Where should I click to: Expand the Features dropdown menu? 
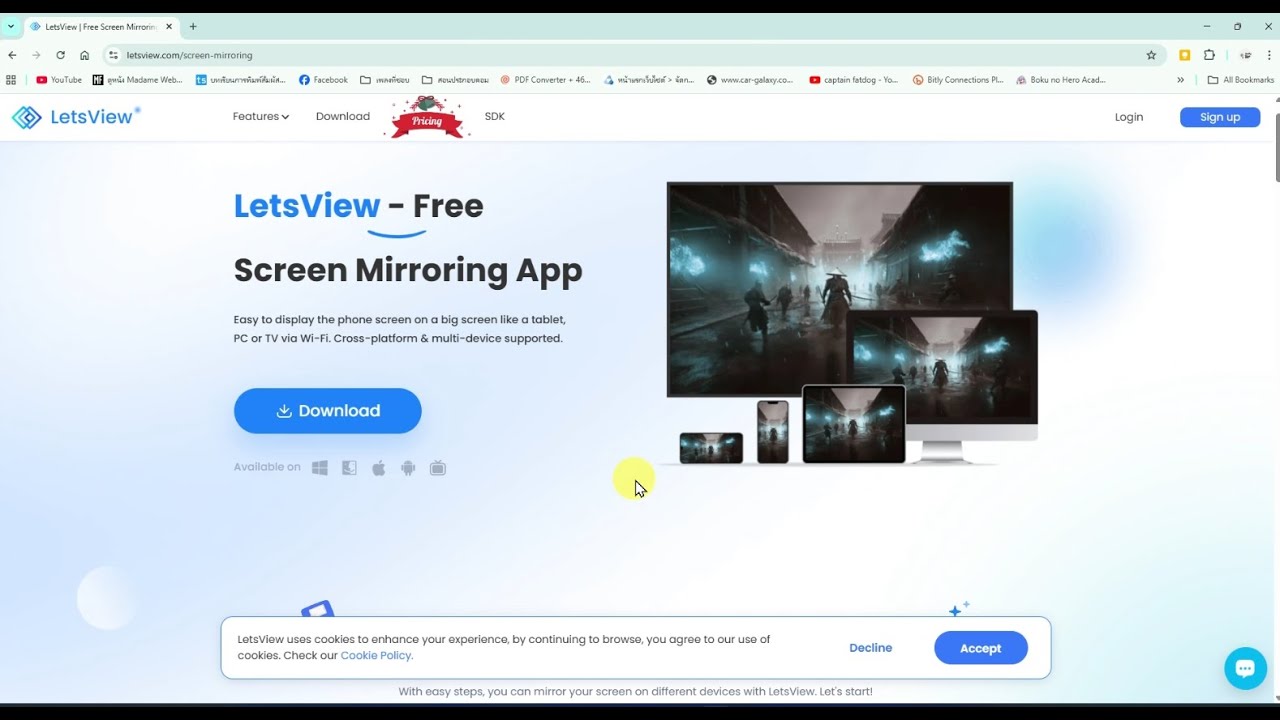(261, 117)
